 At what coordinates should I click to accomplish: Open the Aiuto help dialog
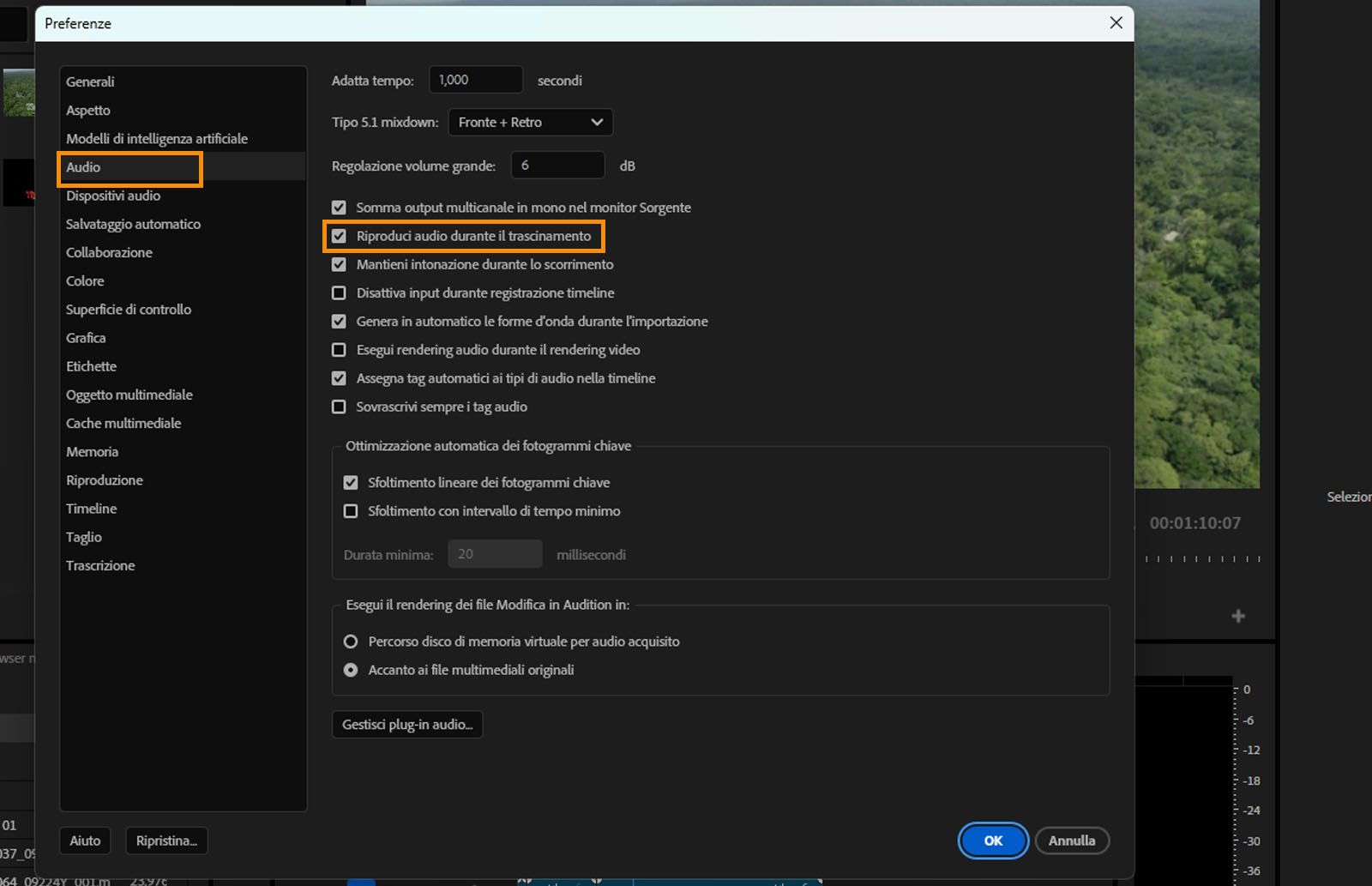point(84,841)
